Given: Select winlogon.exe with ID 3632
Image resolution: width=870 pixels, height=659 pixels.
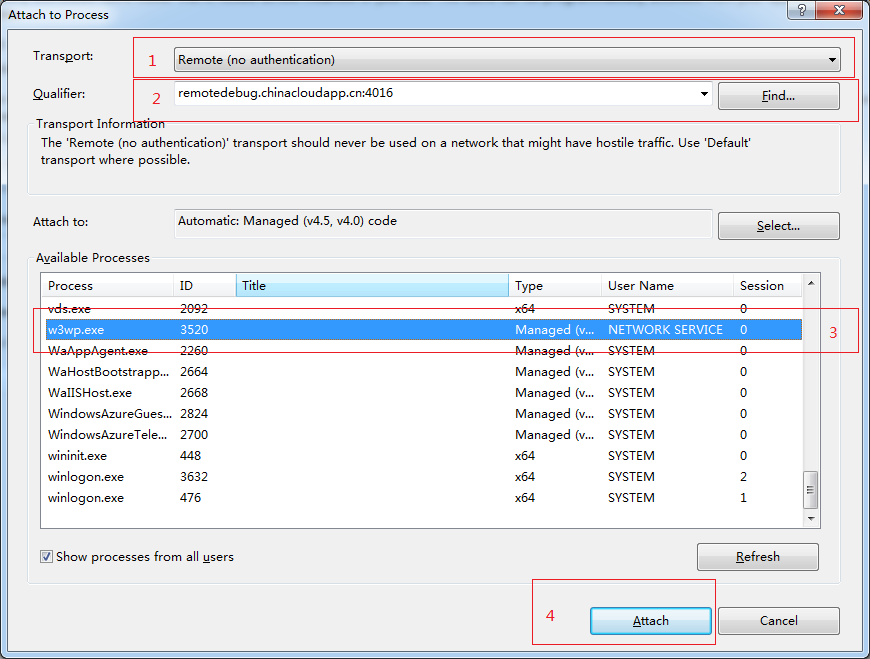Looking at the screenshot, I should pyautogui.click(x=424, y=477).
